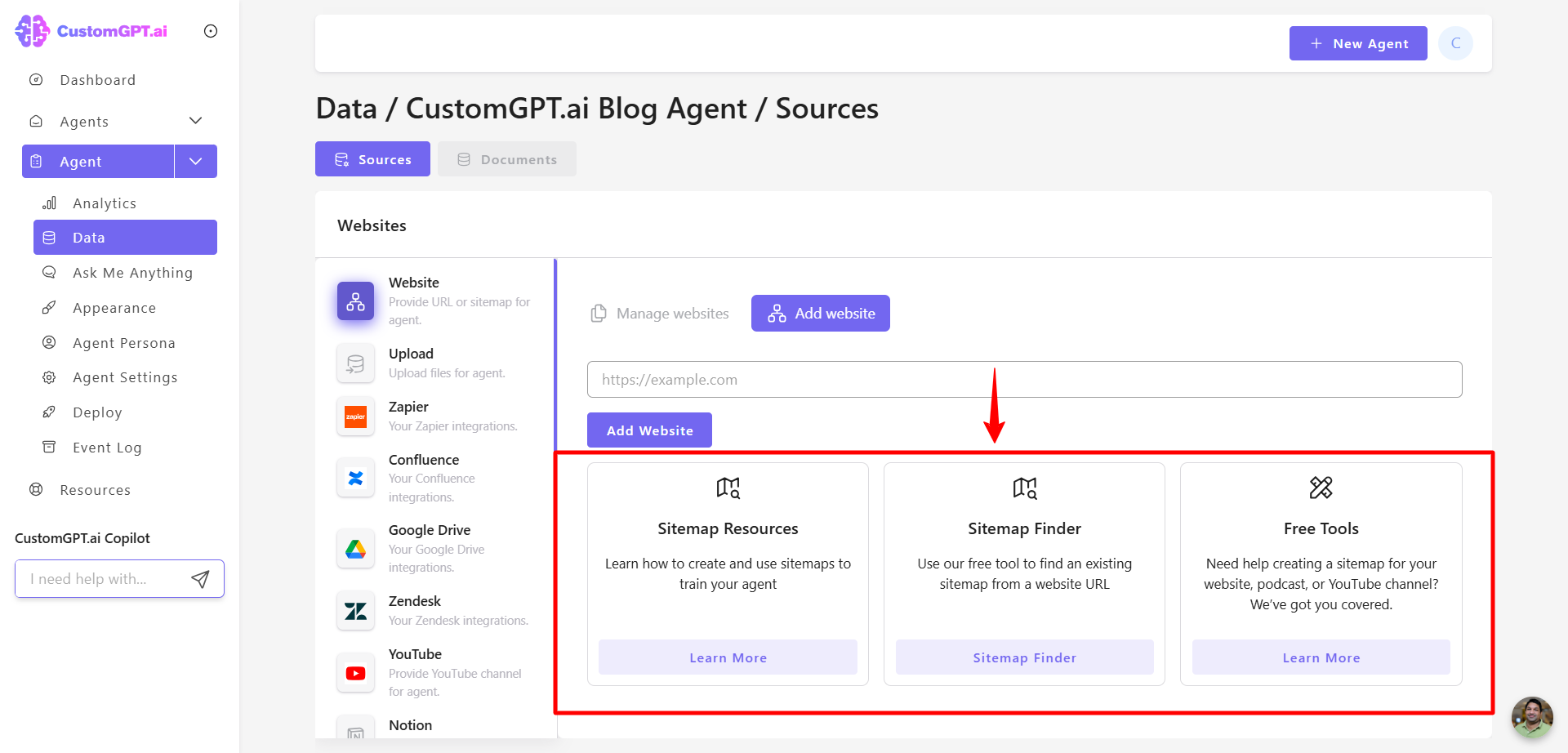Open the Event Log
The height and width of the screenshot is (753, 1568).
tap(107, 448)
